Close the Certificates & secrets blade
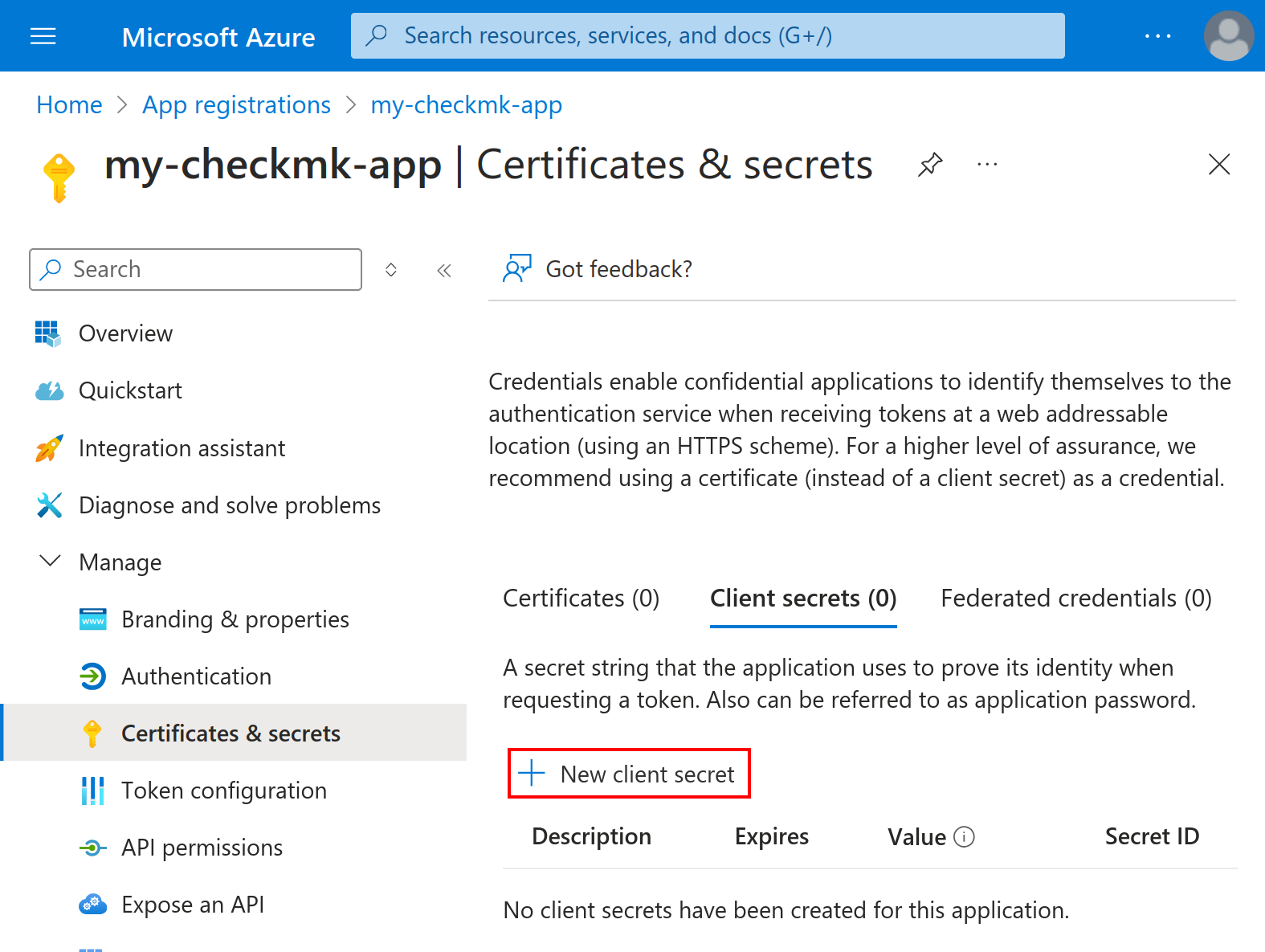The height and width of the screenshot is (952, 1265). [x=1219, y=165]
